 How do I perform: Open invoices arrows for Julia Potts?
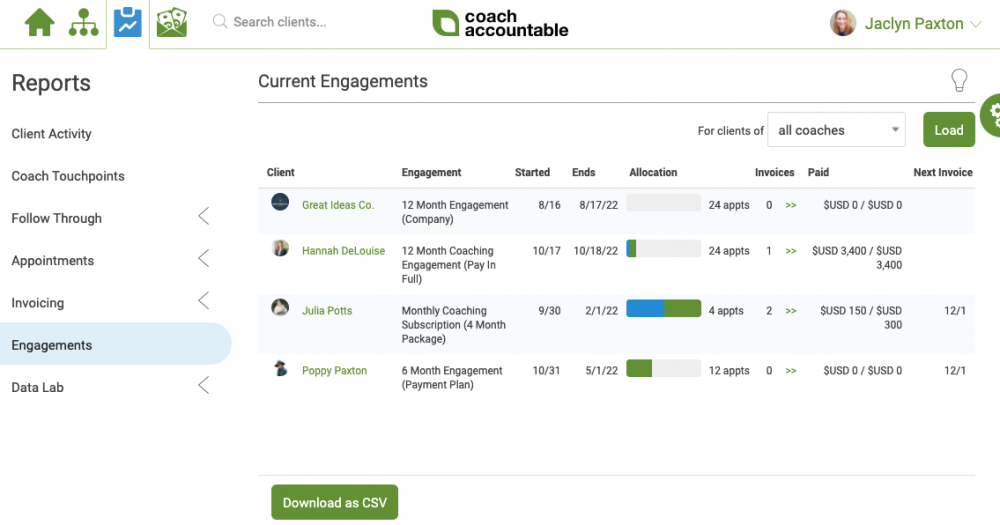[x=791, y=311]
